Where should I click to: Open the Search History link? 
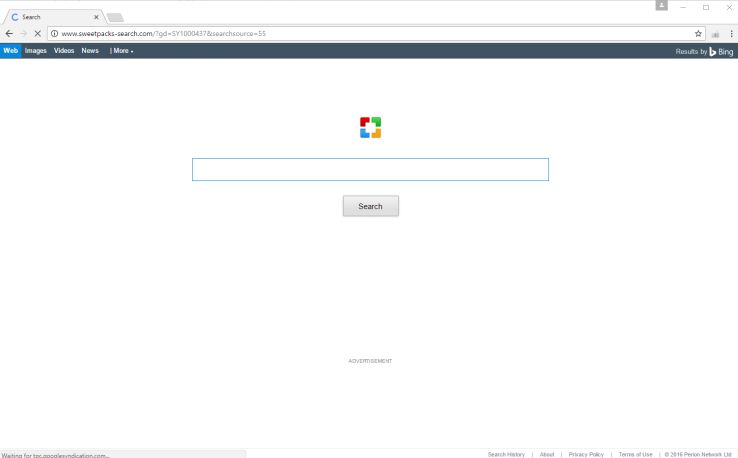tap(506, 454)
